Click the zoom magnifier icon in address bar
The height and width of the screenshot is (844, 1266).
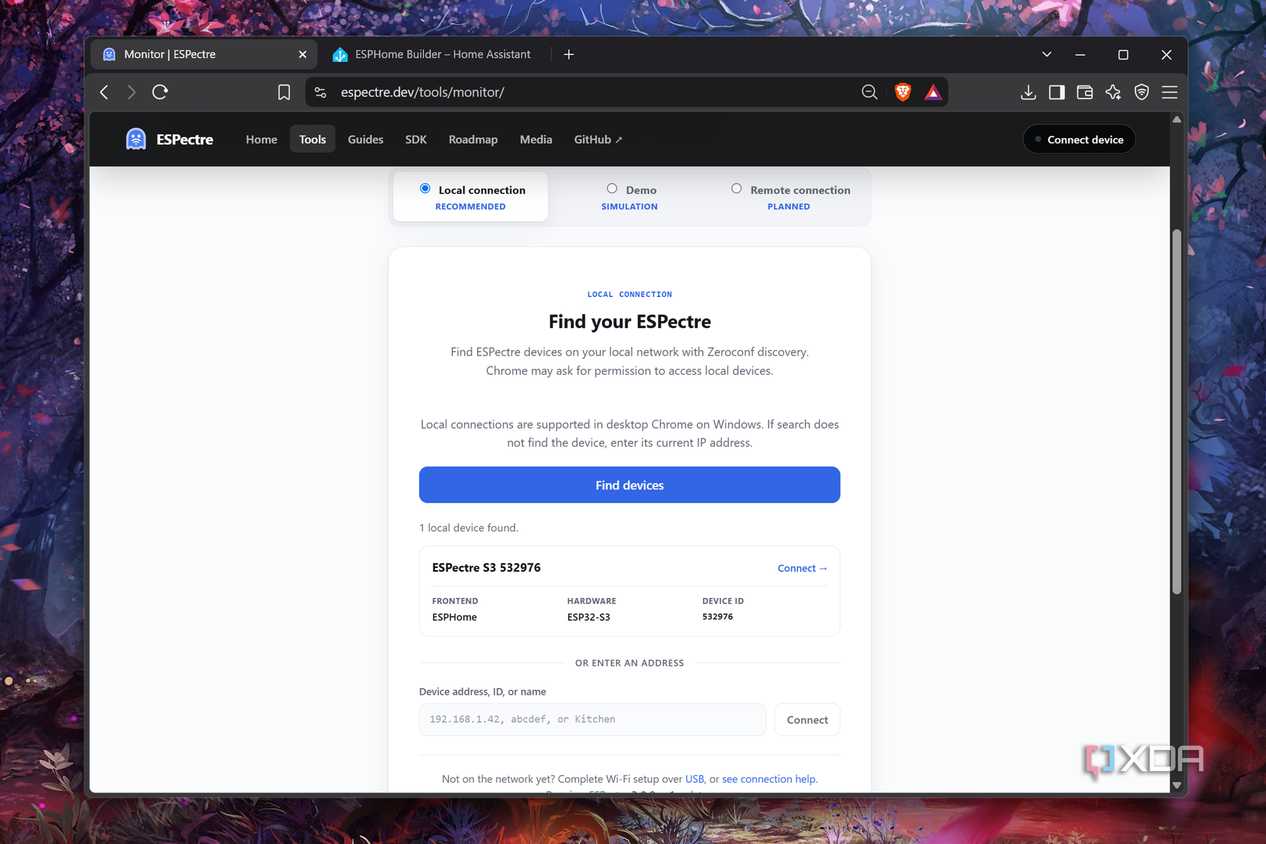tap(870, 92)
